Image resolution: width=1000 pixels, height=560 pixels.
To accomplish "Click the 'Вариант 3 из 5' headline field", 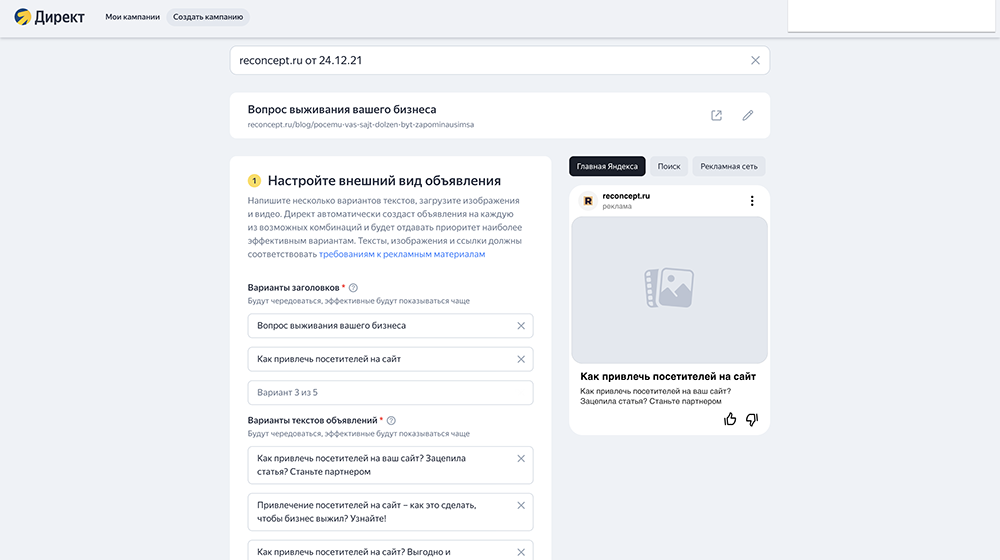I will coord(390,392).
